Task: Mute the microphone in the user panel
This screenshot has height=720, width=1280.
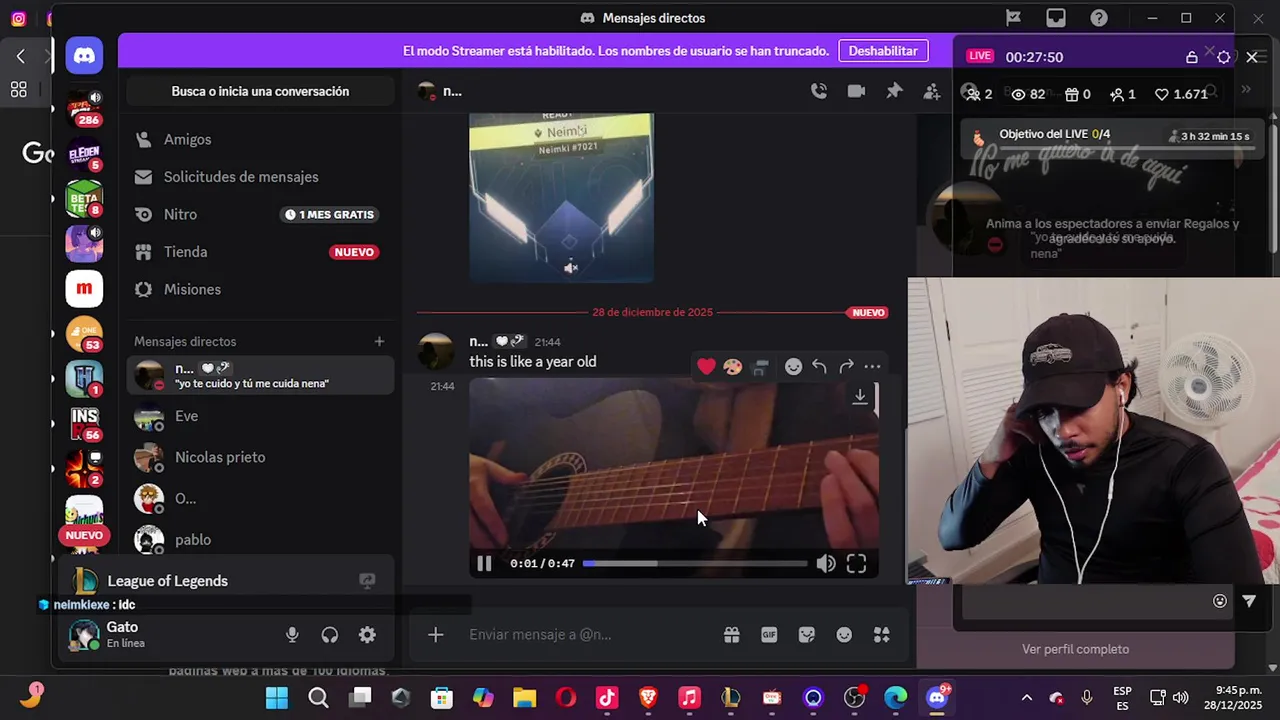Action: 292,635
